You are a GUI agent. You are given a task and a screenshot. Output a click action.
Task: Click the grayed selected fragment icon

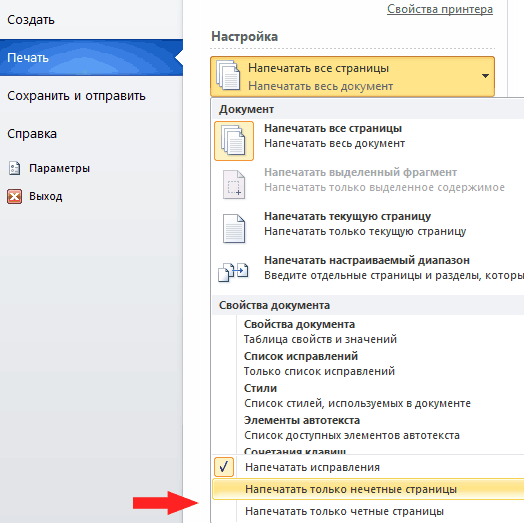pos(234,184)
